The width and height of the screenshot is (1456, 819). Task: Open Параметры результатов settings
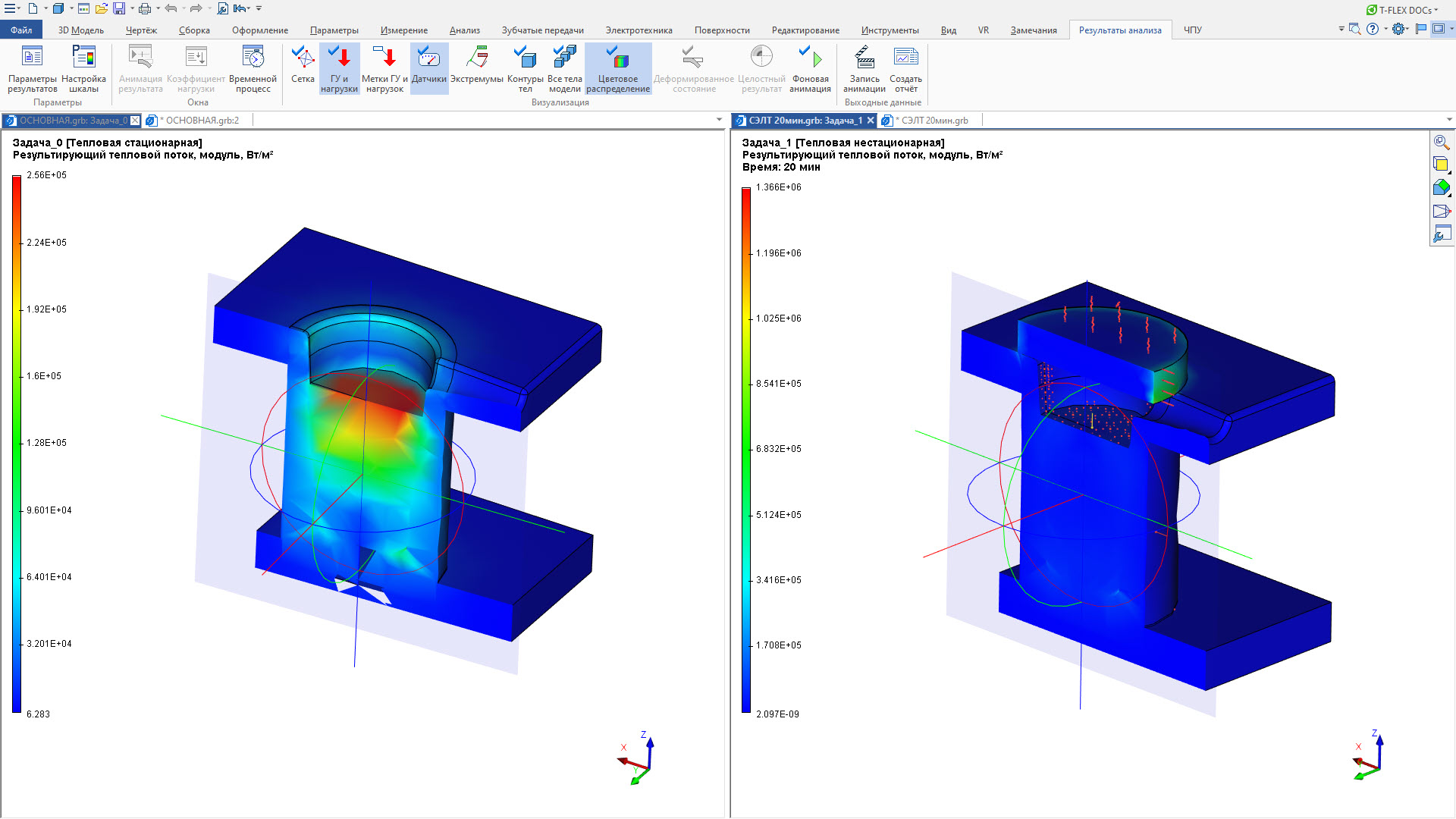point(32,68)
